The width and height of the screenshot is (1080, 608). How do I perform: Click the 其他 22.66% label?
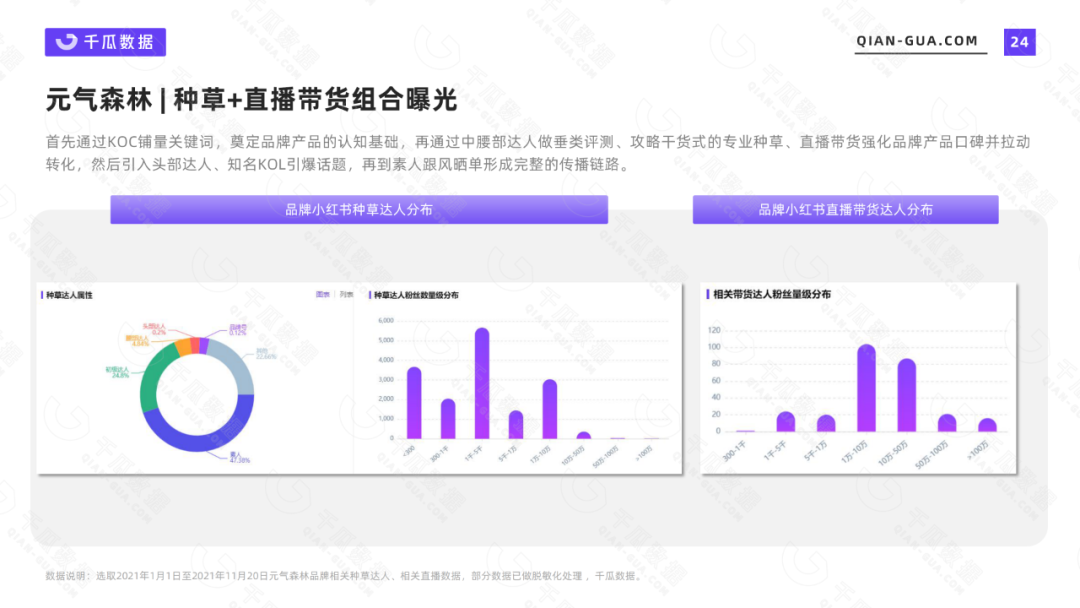(266, 354)
